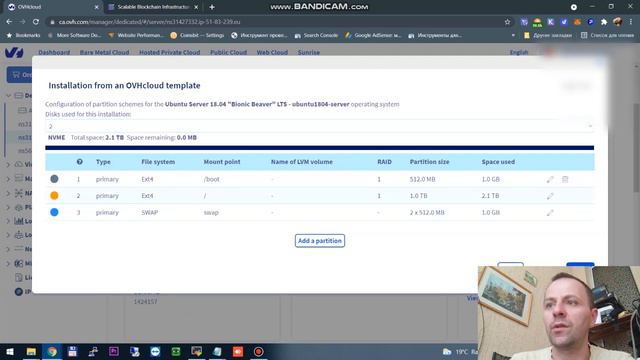The height and width of the screenshot is (360, 640).
Task: Edit the swap partition with its pencil icon
Action: tap(550, 213)
